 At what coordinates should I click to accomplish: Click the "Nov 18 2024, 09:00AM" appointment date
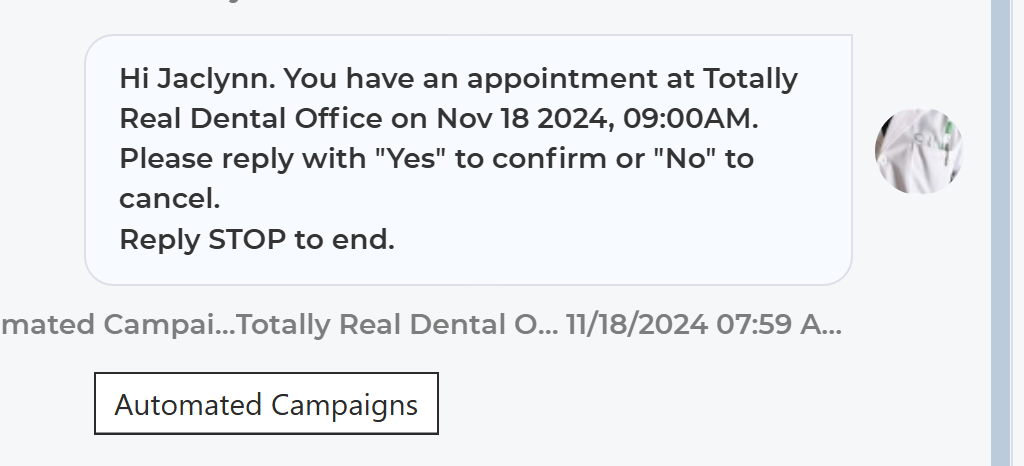click(x=597, y=119)
